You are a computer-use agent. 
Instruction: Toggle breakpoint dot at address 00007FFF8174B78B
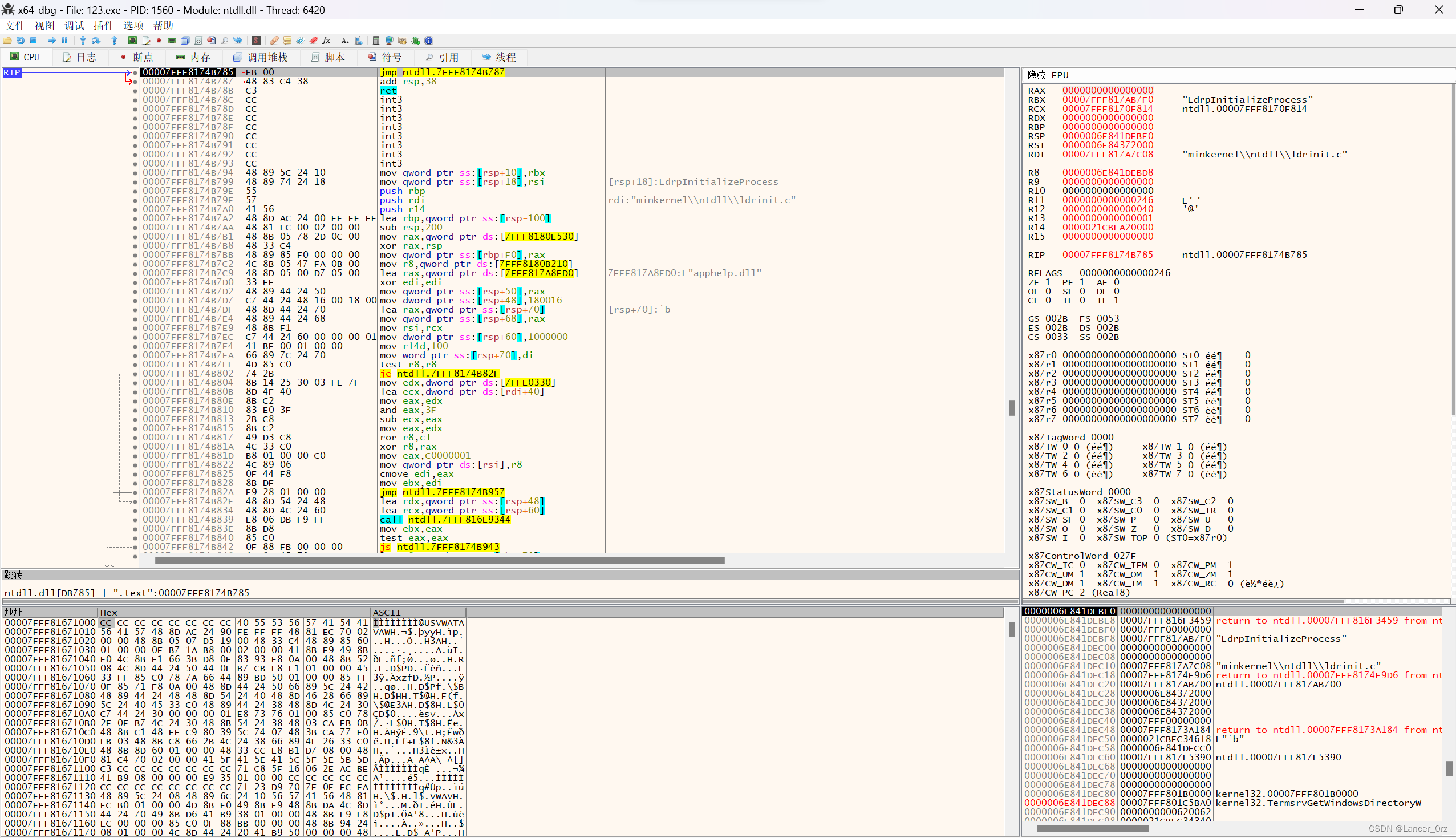point(135,91)
